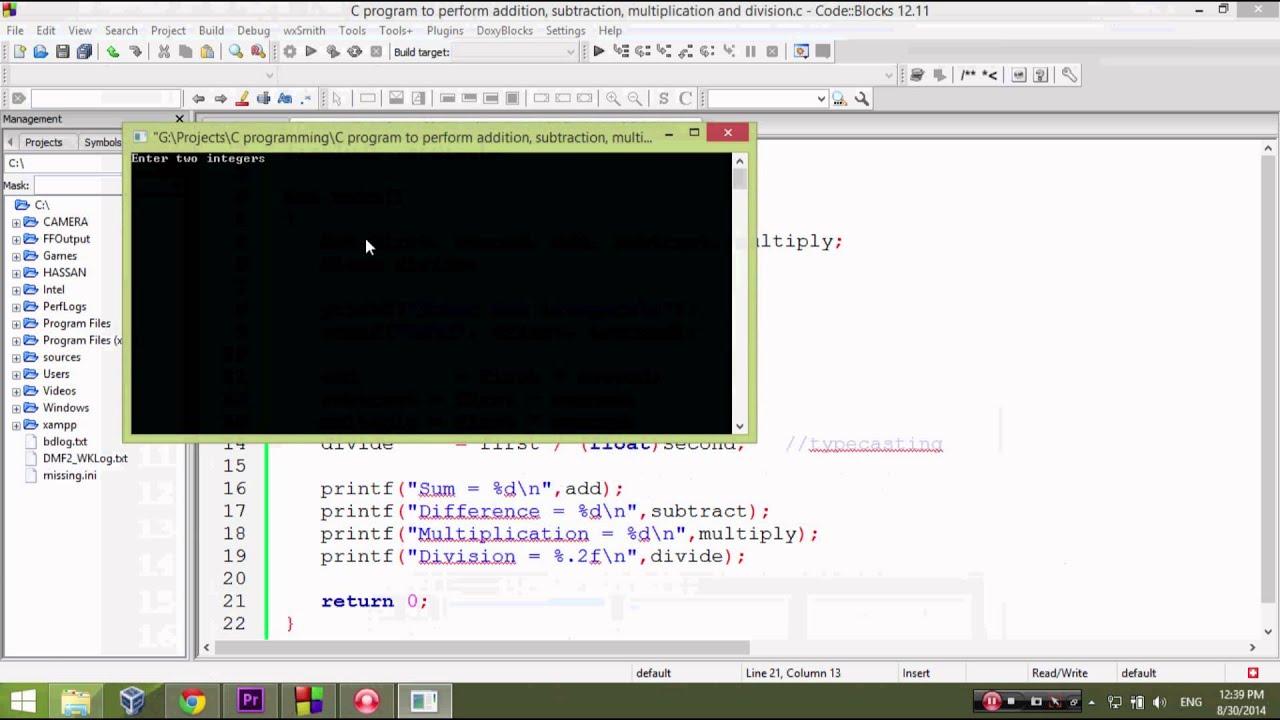The height and width of the screenshot is (720, 1280).
Task: Paste from clipboard icon
Action: click(x=208, y=52)
